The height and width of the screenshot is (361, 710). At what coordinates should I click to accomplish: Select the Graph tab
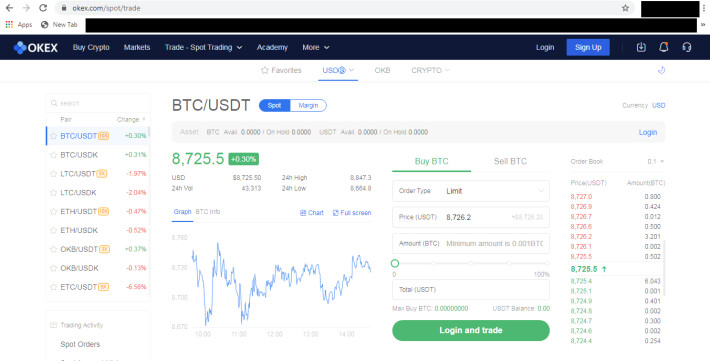(182, 212)
